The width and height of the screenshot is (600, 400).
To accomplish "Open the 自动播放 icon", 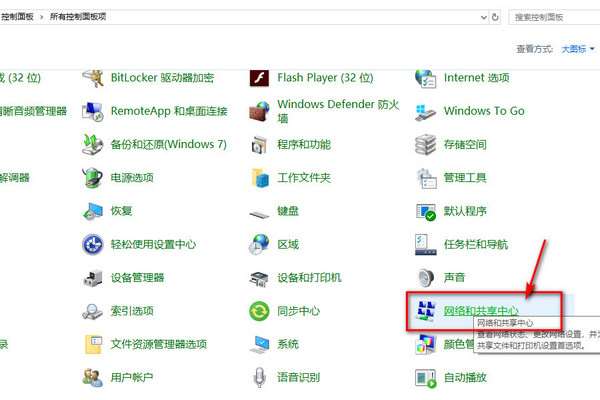I will (426, 378).
